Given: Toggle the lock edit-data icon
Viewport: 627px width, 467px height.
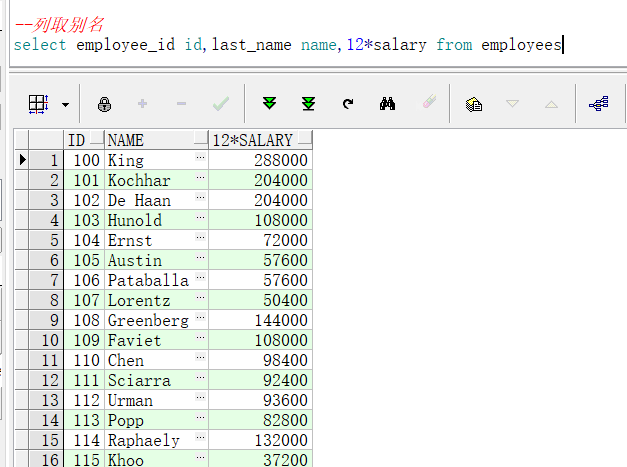Looking at the screenshot, I should pyautogui.click(x=104, y=104).
